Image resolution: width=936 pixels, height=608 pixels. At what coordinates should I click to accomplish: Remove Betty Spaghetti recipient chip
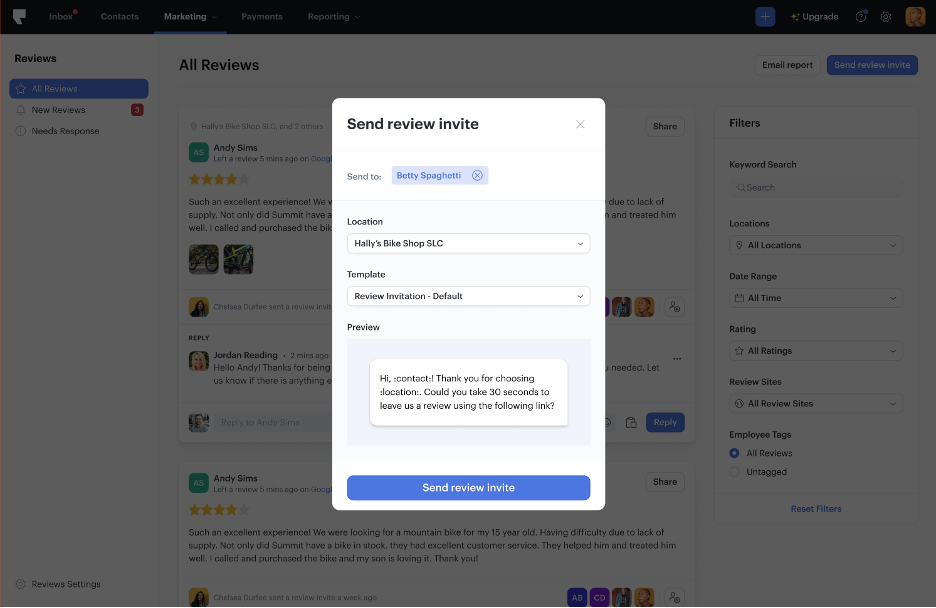click(477, 175)
